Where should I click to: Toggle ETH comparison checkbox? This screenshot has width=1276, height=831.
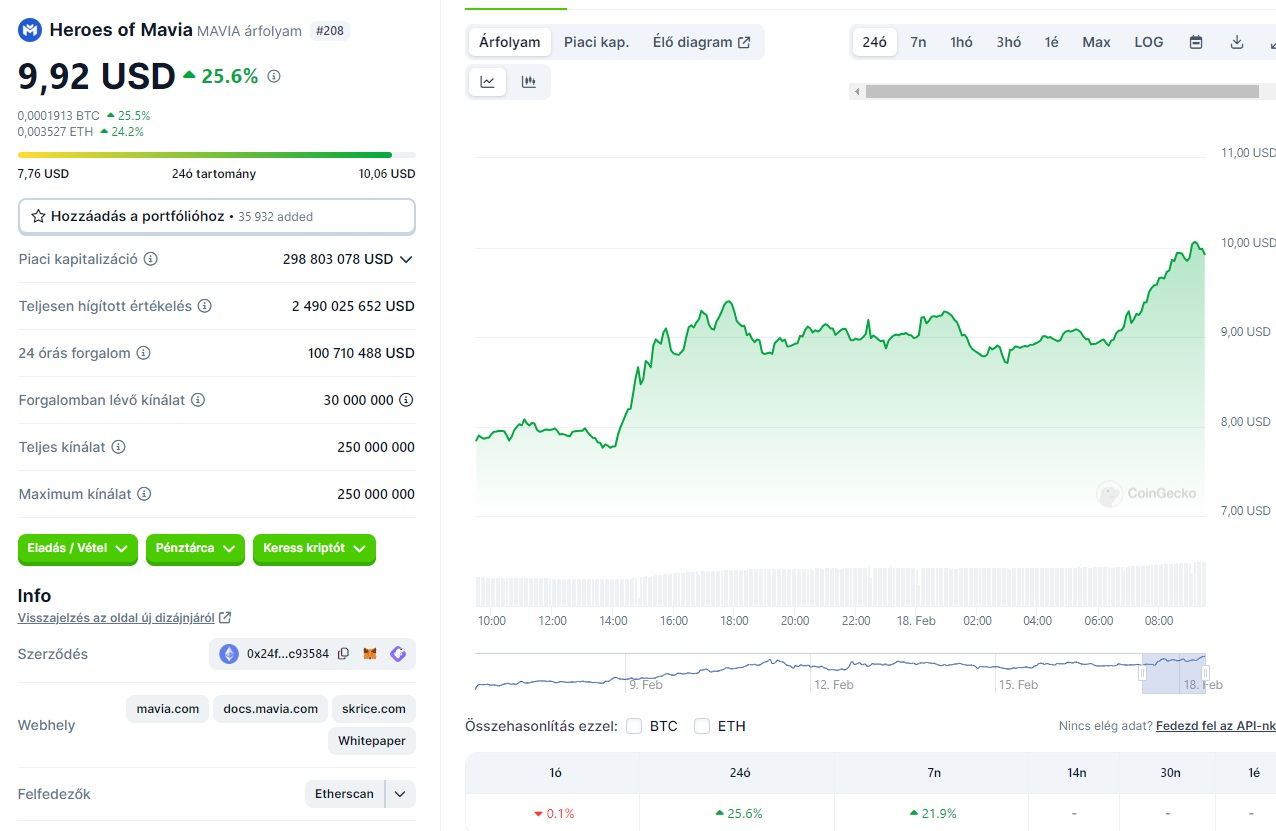click(x=702, y=726)
